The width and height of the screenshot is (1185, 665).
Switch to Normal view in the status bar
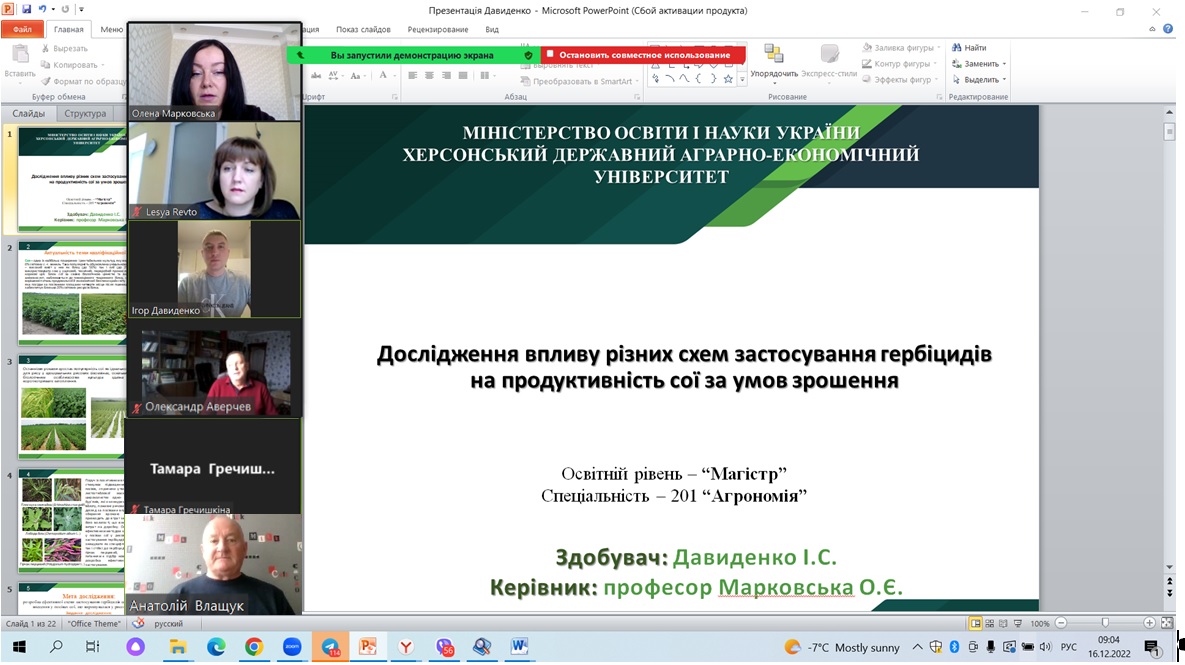[976, 623]
